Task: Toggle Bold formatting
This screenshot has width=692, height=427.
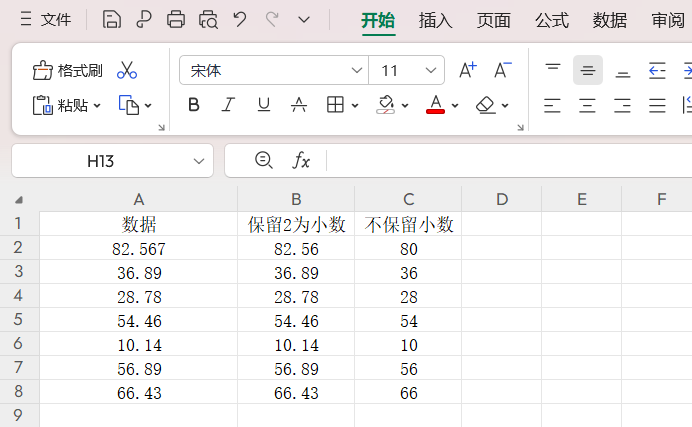Action: [x=194, y=105]
